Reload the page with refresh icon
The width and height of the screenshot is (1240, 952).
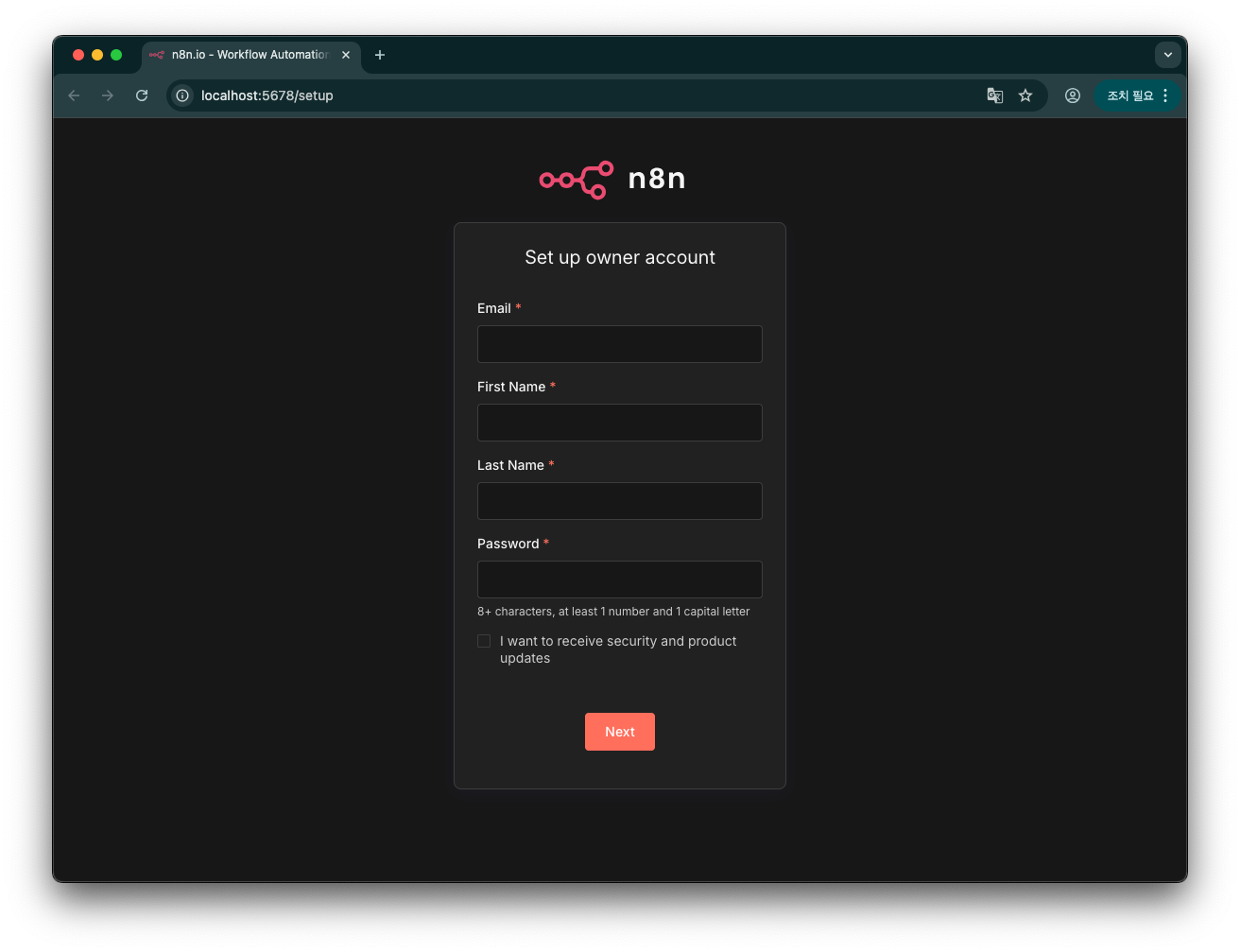(x=142, y=95)
